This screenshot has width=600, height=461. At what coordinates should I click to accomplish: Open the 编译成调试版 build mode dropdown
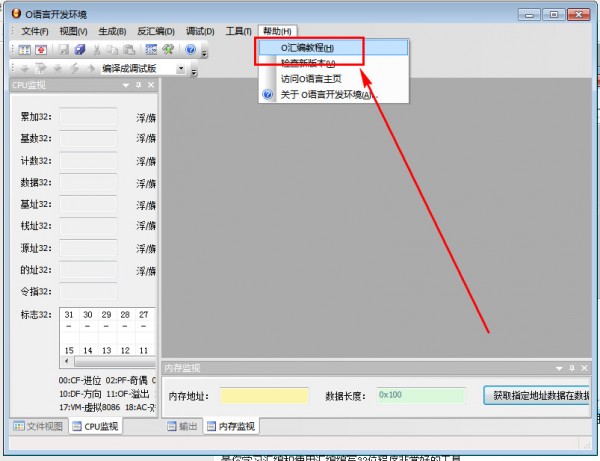[x=181, y=69]
